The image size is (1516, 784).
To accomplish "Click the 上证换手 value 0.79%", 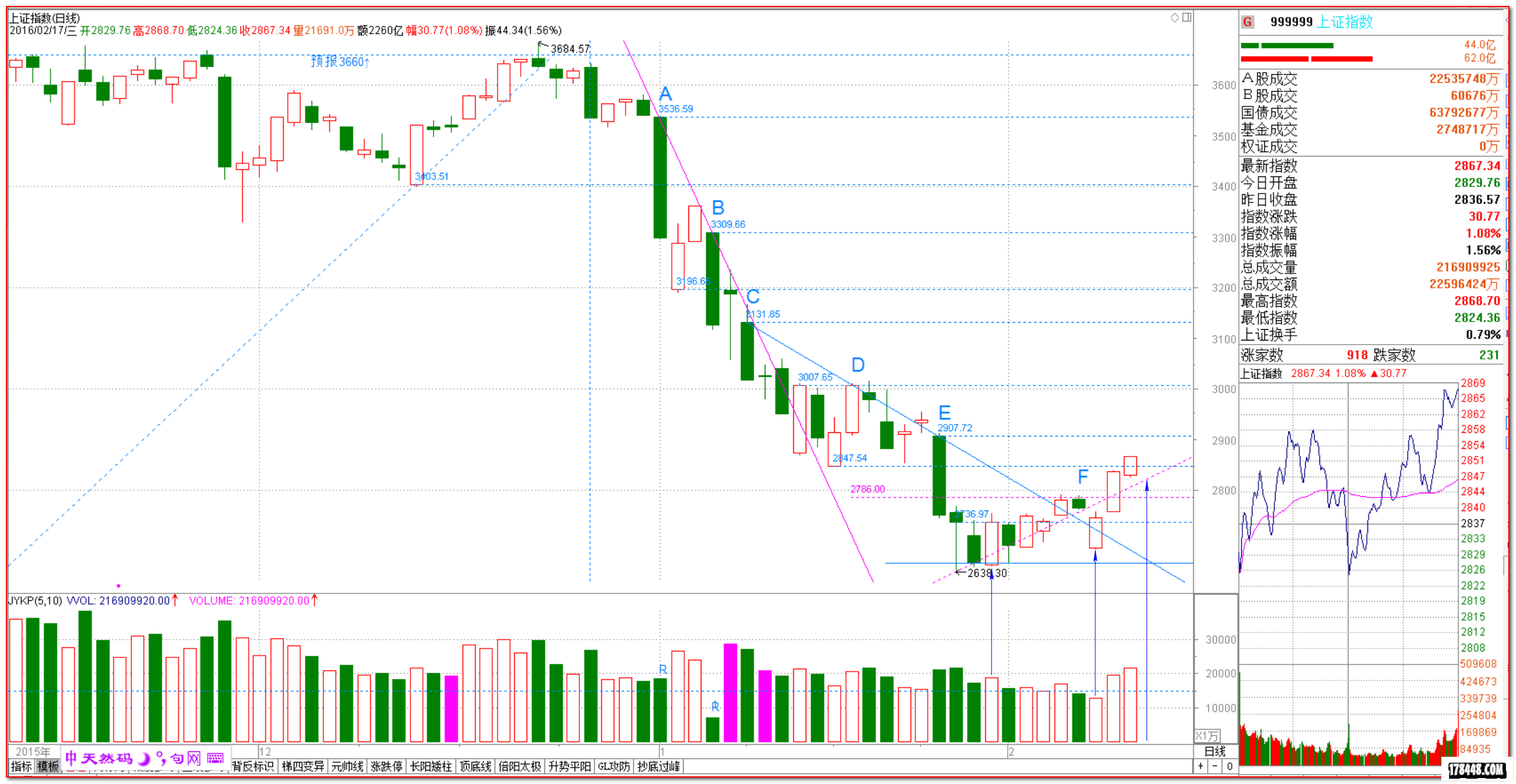I will [1483, 335].
